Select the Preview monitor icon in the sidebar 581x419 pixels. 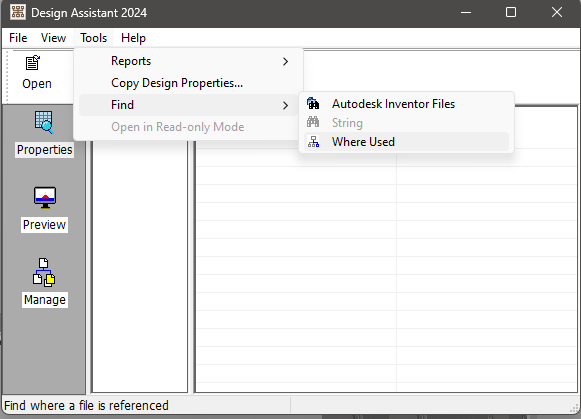tap(45, 198)
